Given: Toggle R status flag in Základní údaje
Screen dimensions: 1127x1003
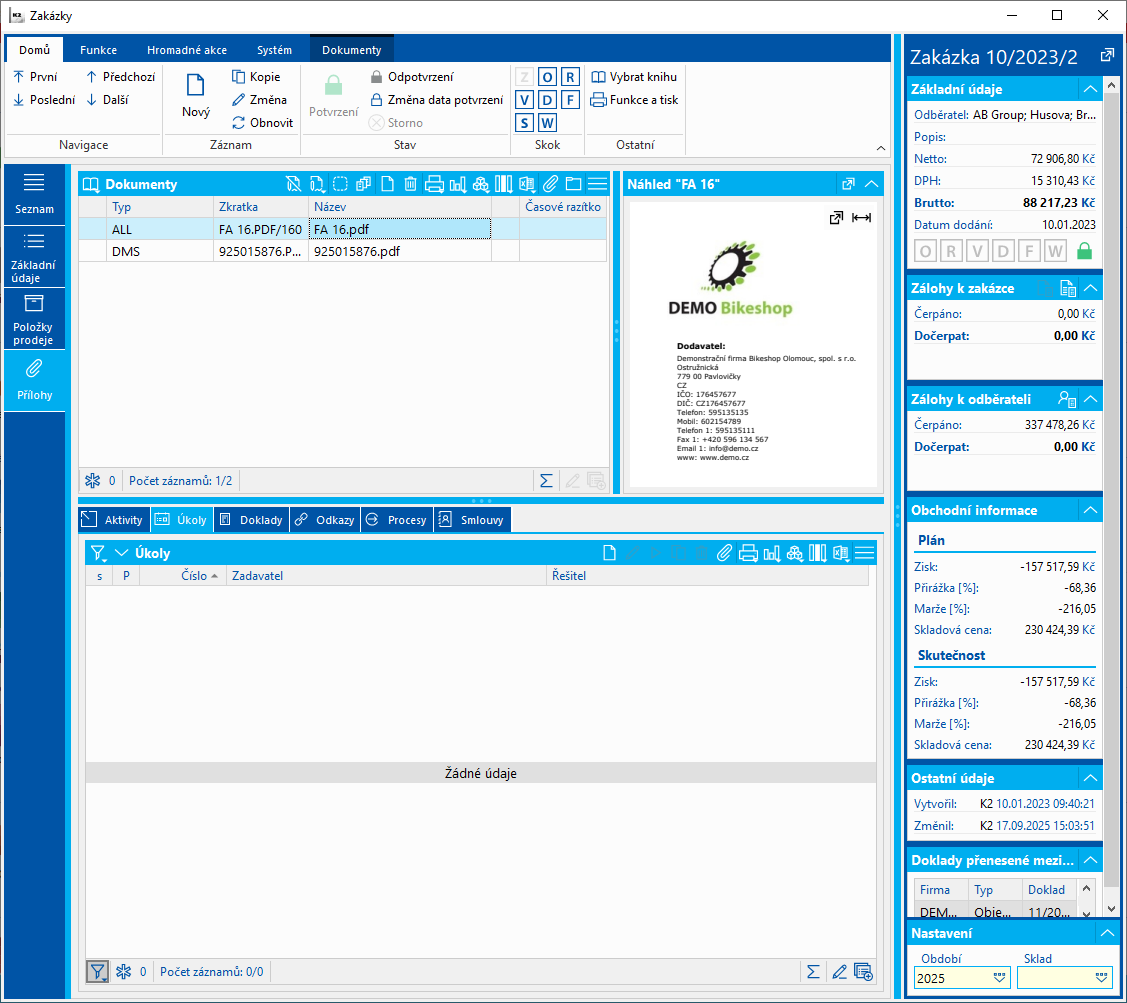Looking at the screenshot, I should [x=952, y=252].
